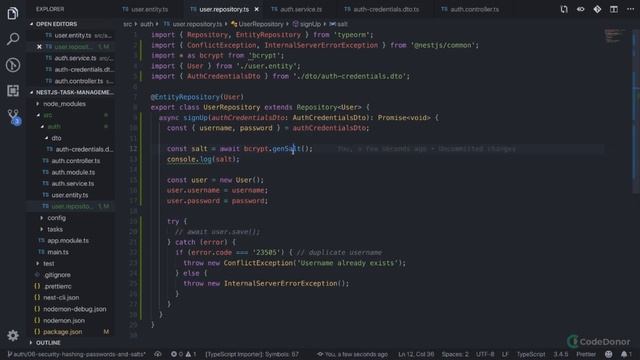Select user.entity.ts in Open Editors list
This screenshot has width=640, height=360.
(73, 36)
